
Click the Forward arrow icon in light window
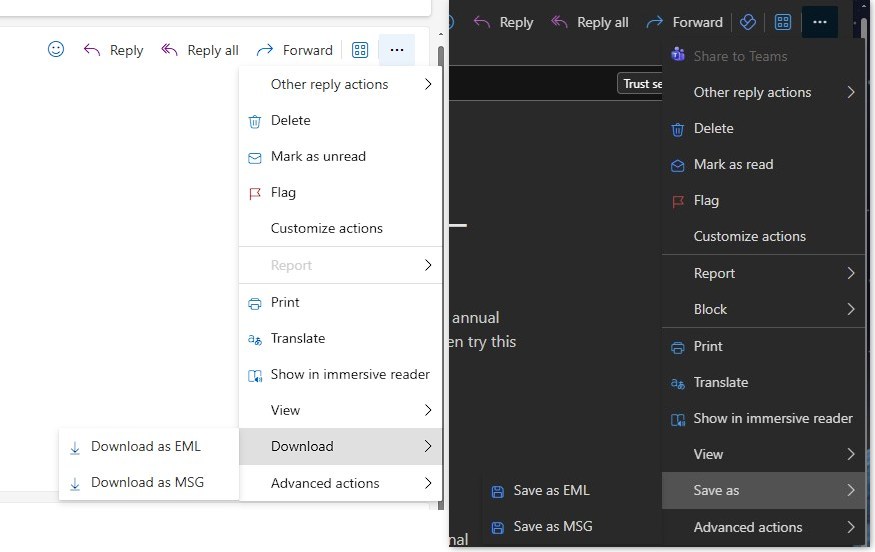(x=265, y=50)
